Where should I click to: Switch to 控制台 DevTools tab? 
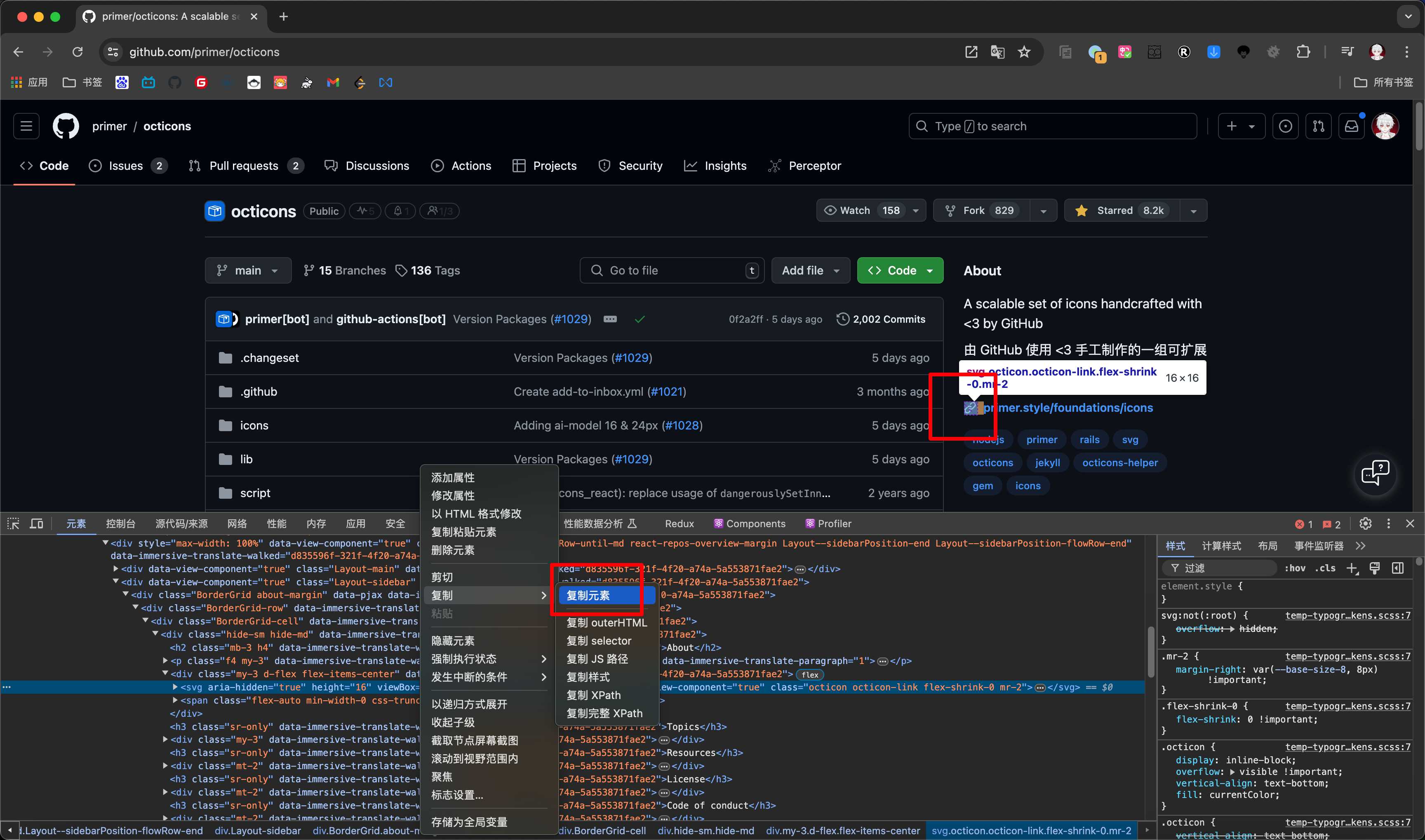(120, 523)
